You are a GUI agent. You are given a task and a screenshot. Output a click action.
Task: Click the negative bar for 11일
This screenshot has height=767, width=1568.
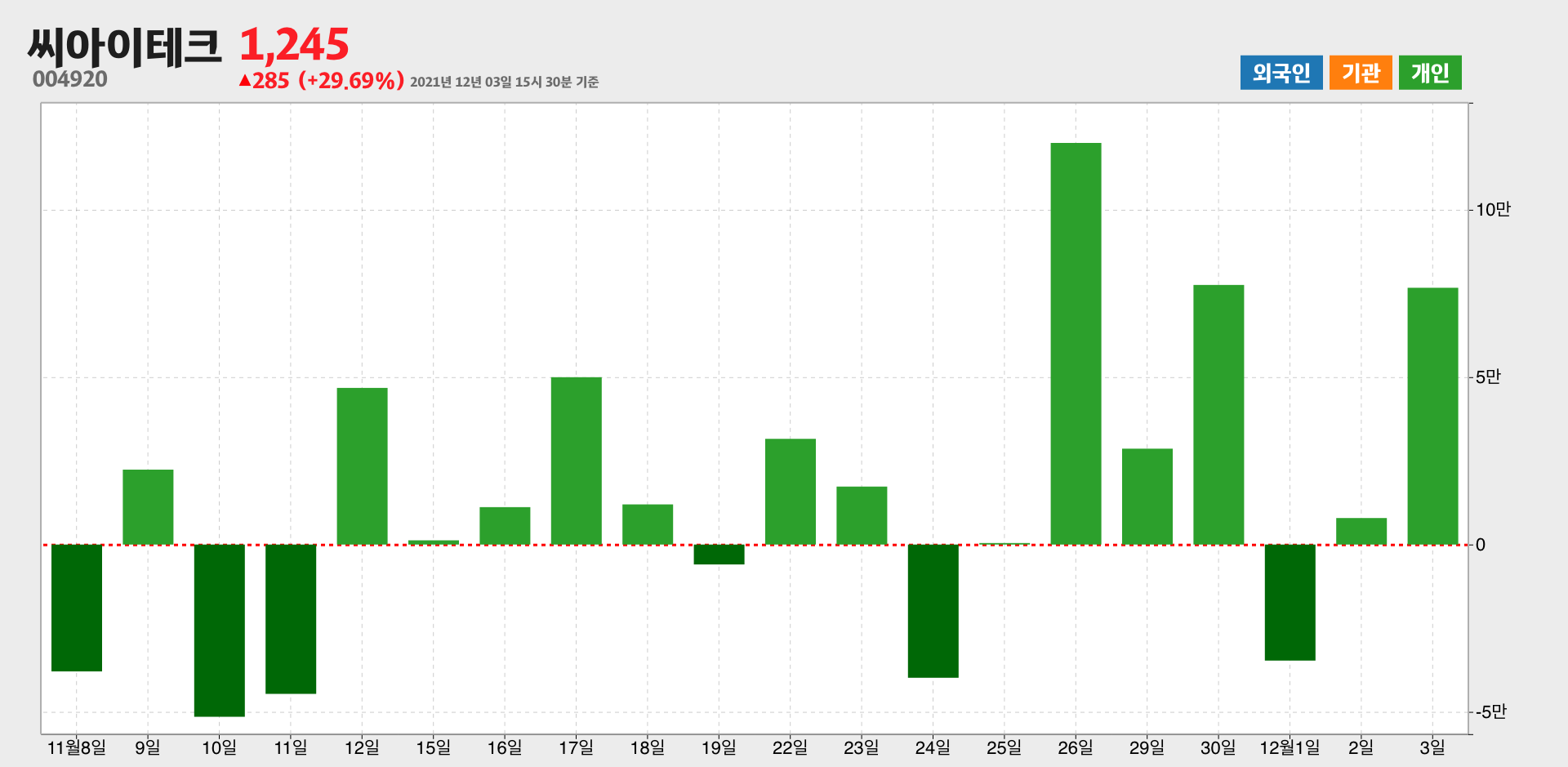tap(291, 619)
